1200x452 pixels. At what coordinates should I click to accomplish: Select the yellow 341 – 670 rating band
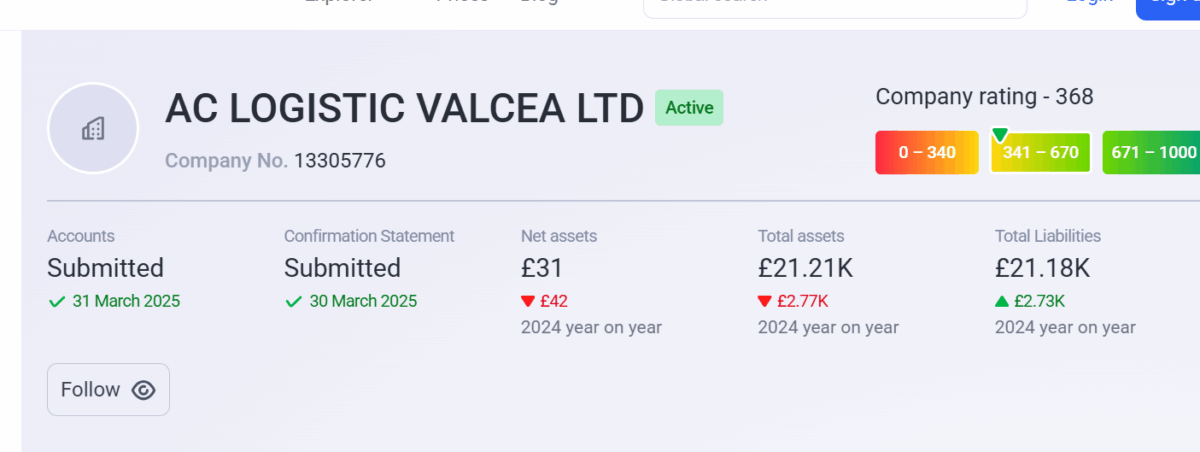point(1040,153)
